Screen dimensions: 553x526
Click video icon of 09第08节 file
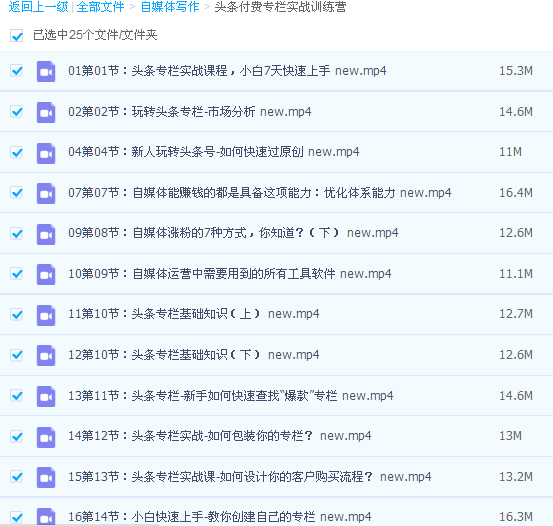(46, 234)
